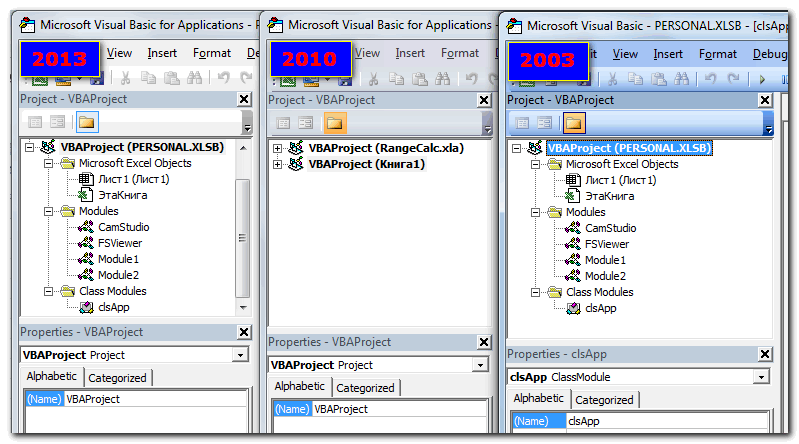Open Debug menu in 2003 window
This screenshot has width=799, height=444.
click(770, 54)
